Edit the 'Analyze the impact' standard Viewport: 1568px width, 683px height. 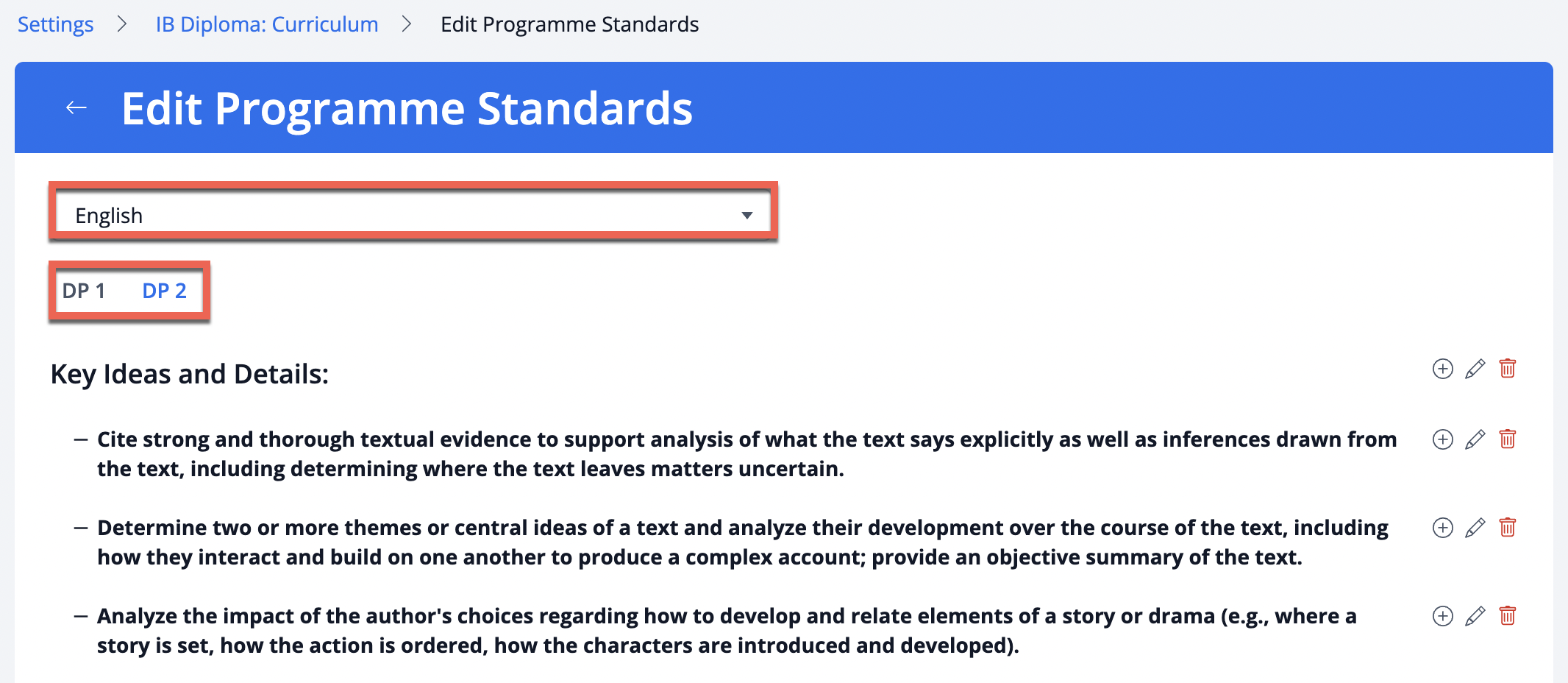(x=1475, y=616)
